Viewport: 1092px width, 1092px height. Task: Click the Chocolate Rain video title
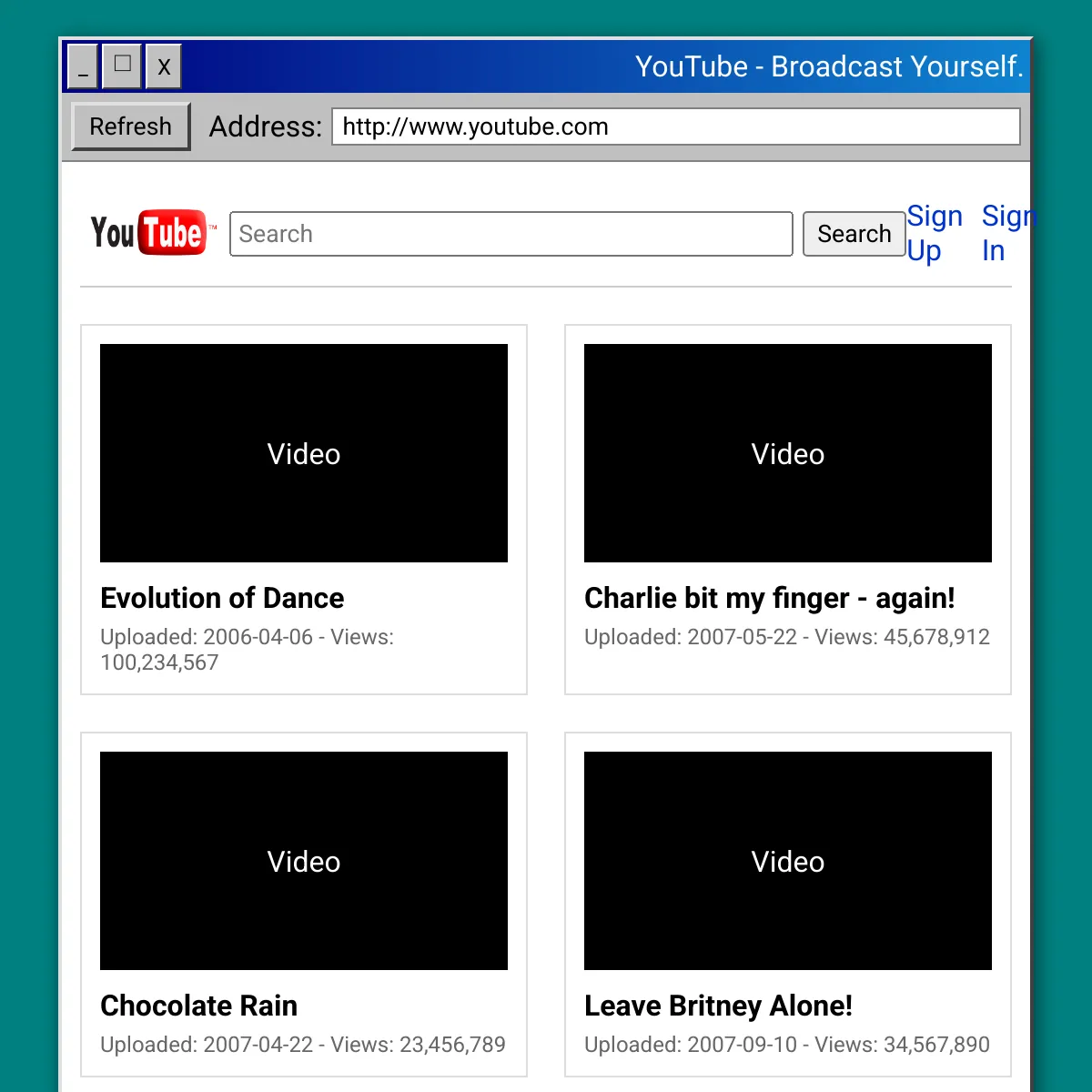click(x=198, y=1006)
